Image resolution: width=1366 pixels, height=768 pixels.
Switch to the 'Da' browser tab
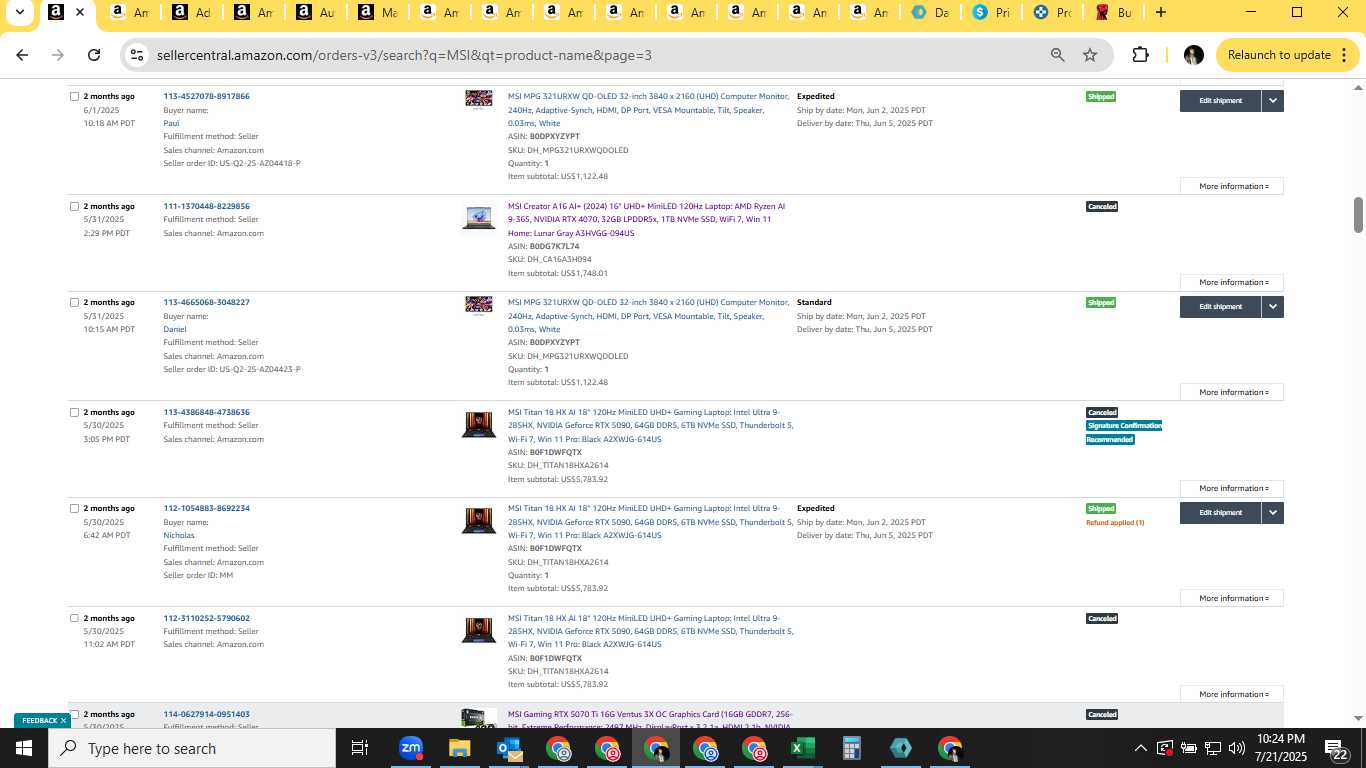point(931,12)
